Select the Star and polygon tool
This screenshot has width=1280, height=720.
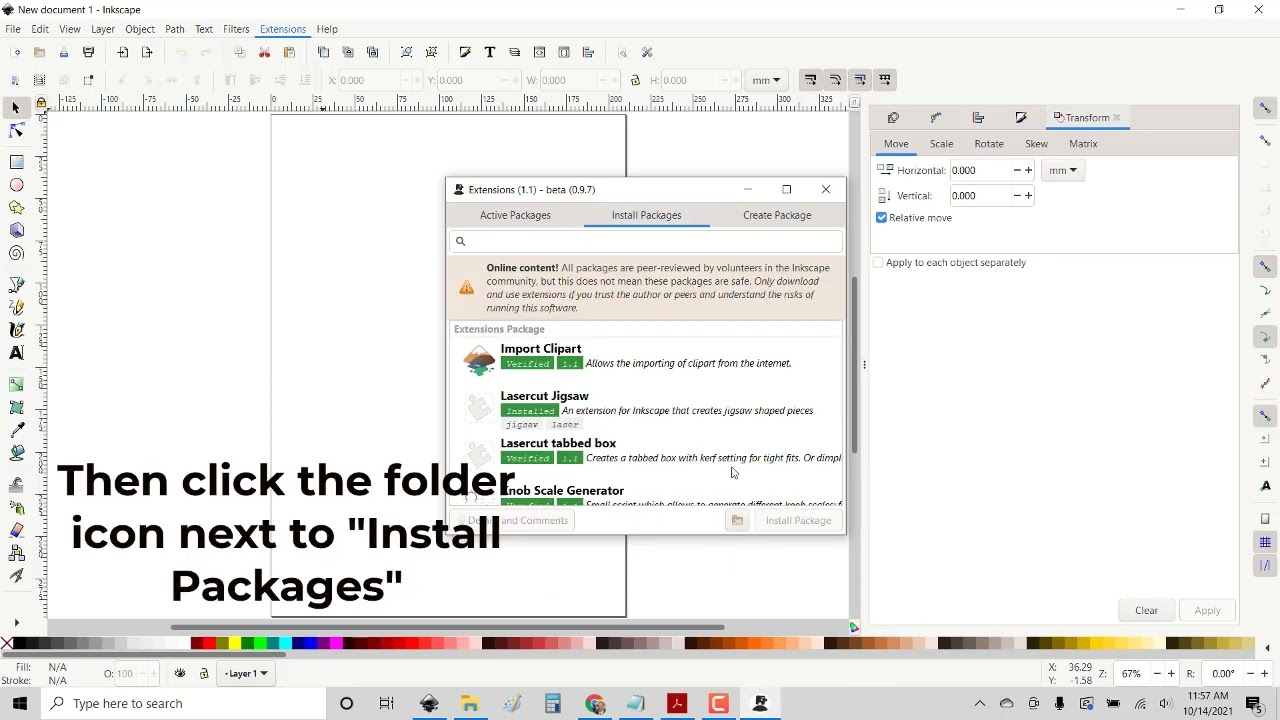pyautogui.click(x=16, y=208)
